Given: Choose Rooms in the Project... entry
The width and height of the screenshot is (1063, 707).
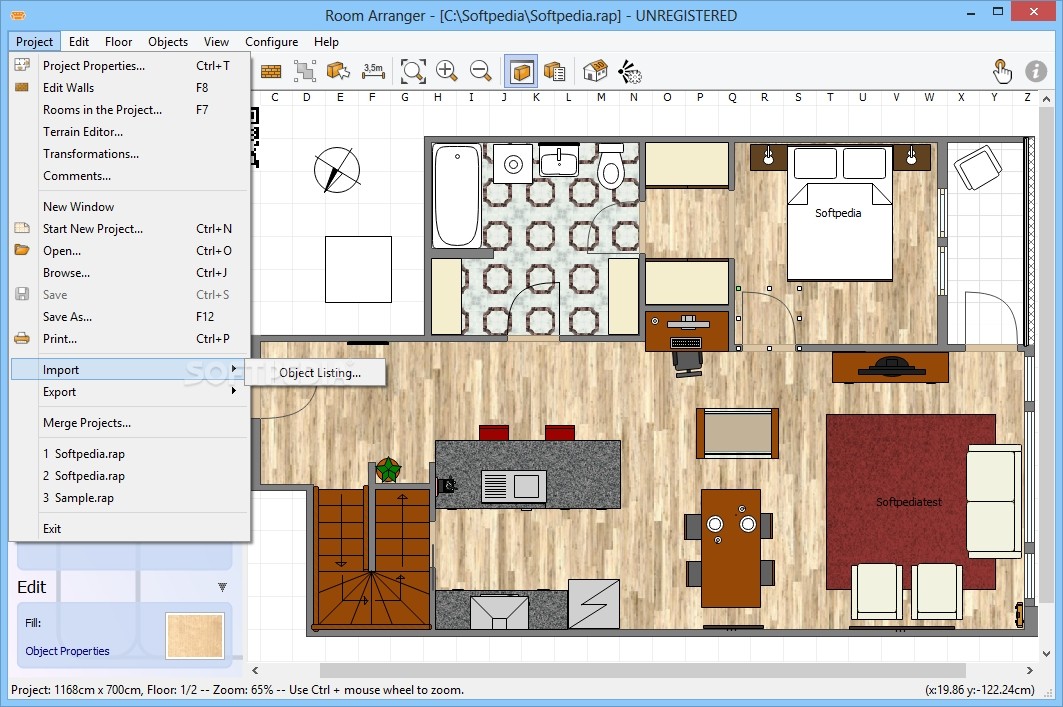Looking at the screenshot, I should pos(130,110).
